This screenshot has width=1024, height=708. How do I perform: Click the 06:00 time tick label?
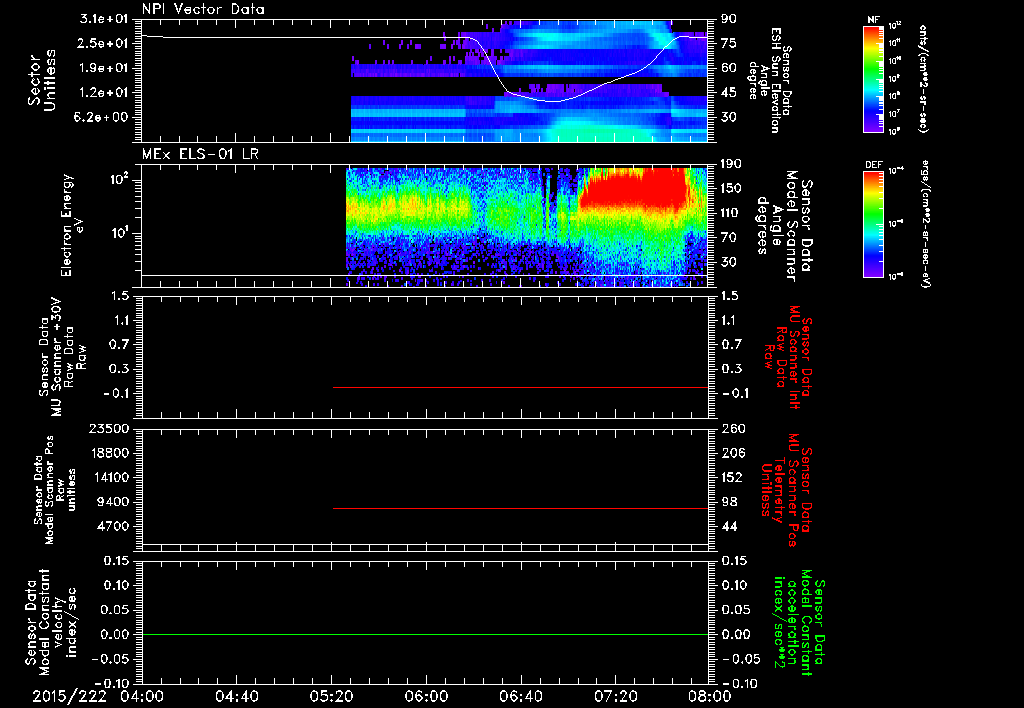point(426,696)
